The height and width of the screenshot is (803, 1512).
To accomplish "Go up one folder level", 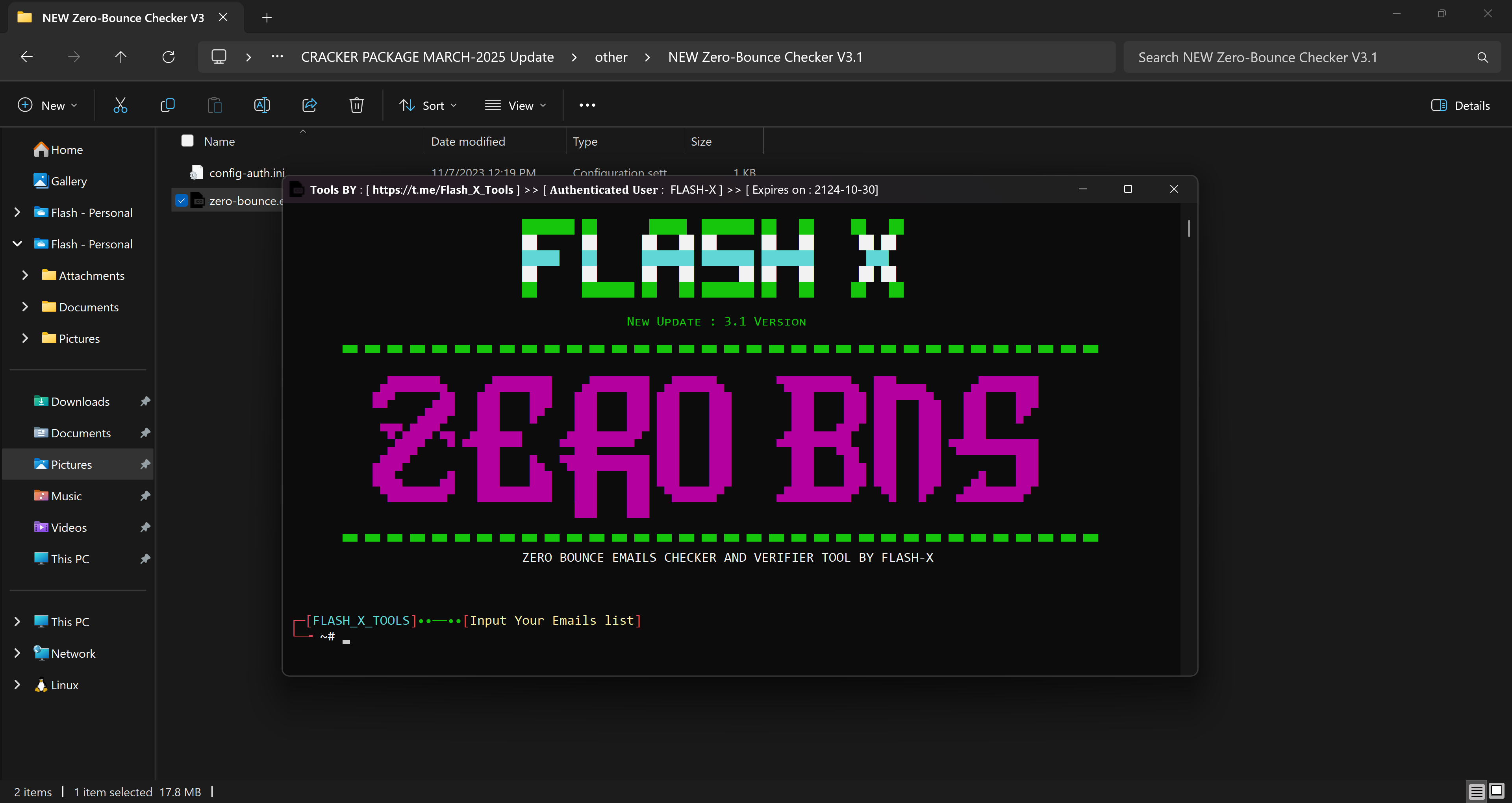I will pos(121,57).
